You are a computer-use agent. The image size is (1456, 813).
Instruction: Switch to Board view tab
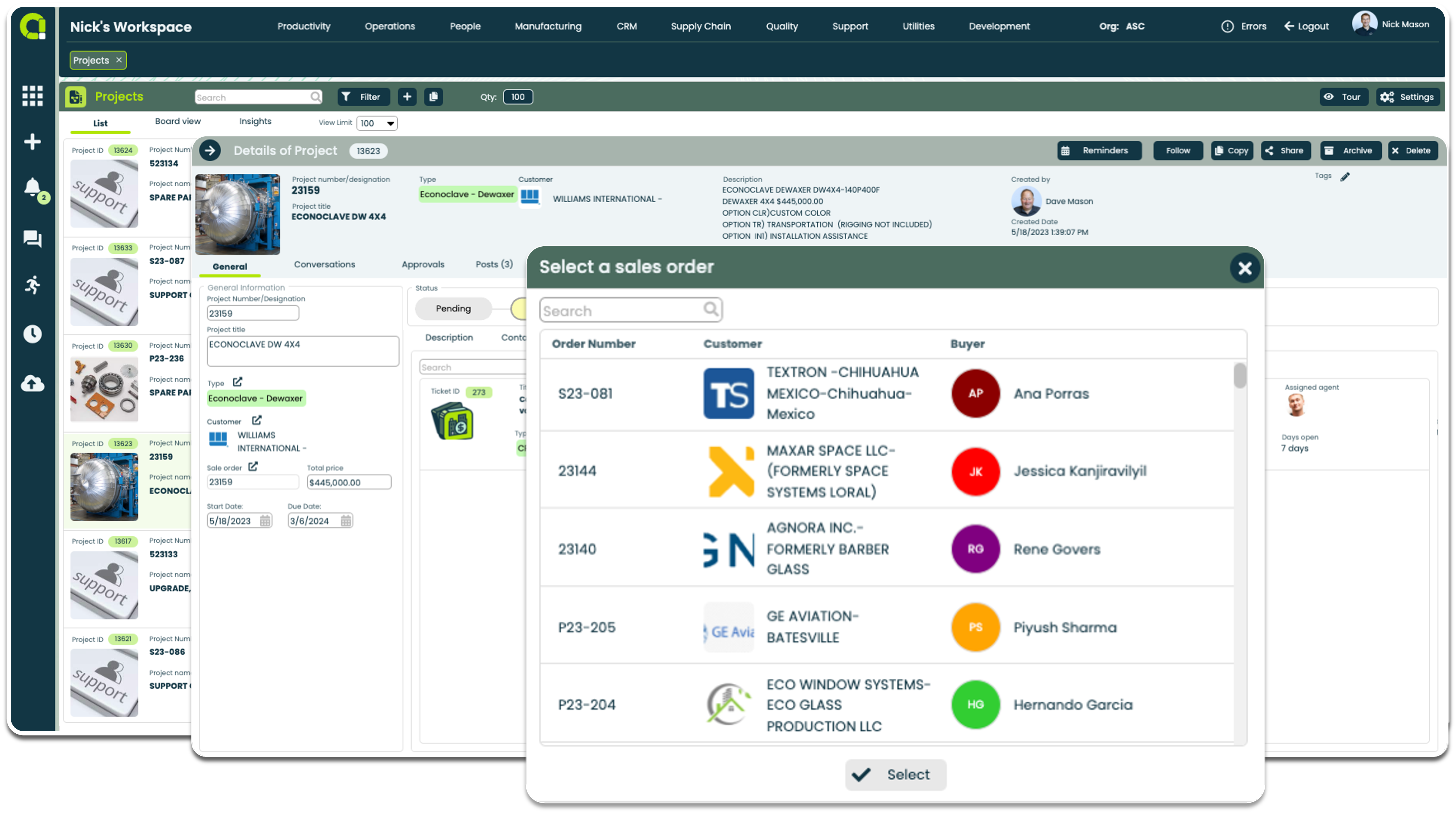178,121
